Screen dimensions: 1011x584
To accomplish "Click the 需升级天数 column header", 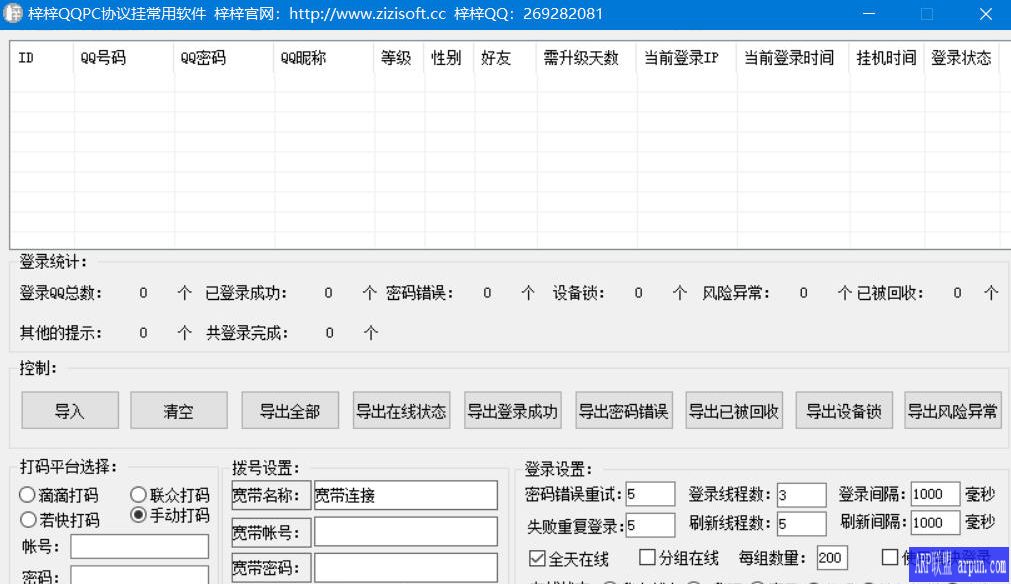I will point(586,58).
